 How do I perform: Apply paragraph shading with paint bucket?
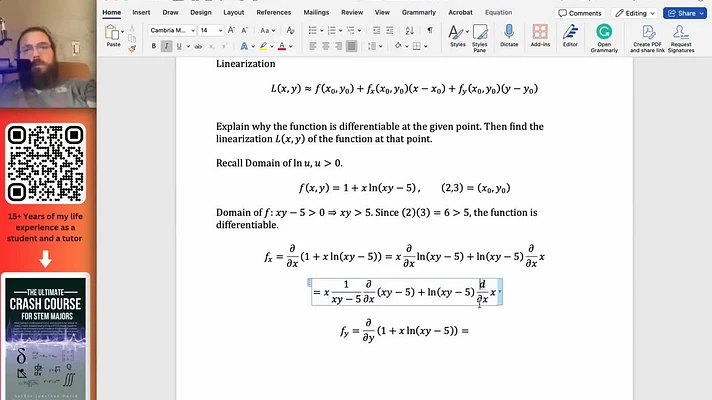398,46
